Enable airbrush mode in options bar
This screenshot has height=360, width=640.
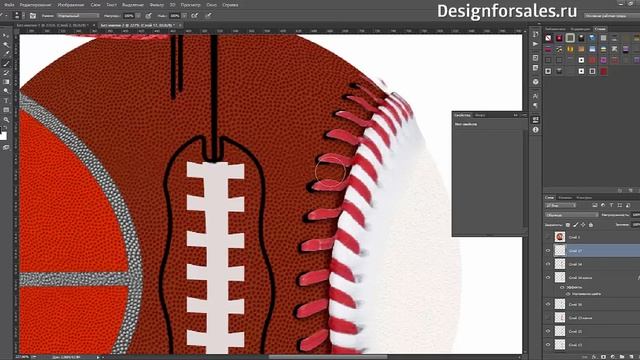coord(195,16)
